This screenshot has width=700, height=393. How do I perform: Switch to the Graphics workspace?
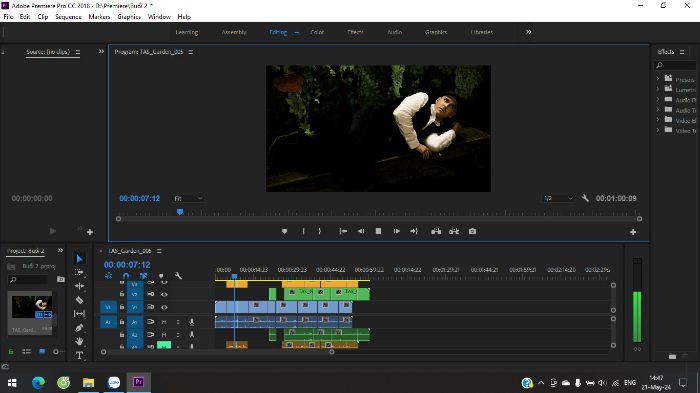436,32
